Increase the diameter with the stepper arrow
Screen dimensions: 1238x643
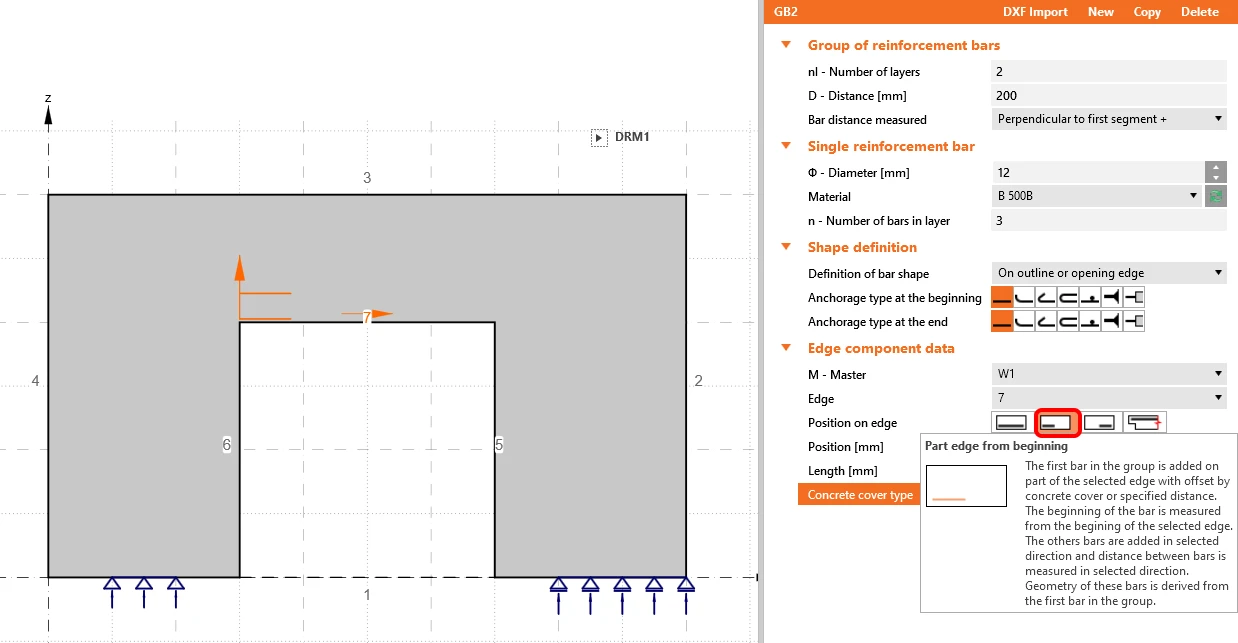[x=1216, y=167]
